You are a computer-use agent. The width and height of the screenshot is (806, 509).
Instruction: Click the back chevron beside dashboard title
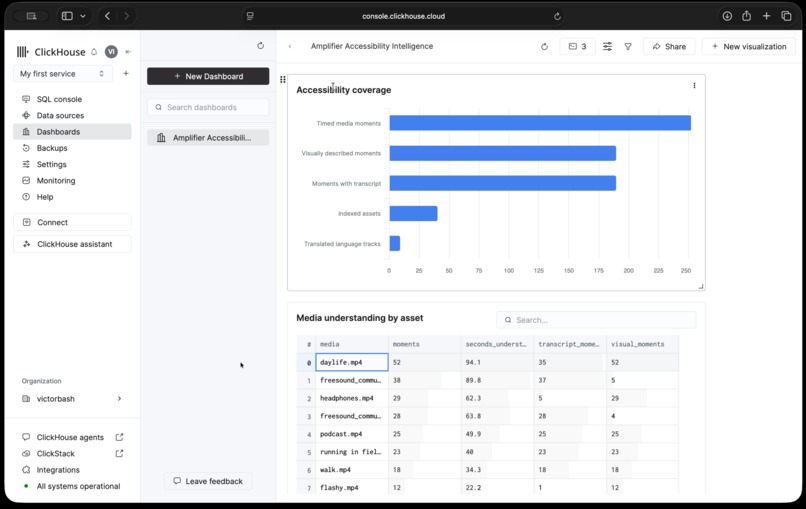290,46
